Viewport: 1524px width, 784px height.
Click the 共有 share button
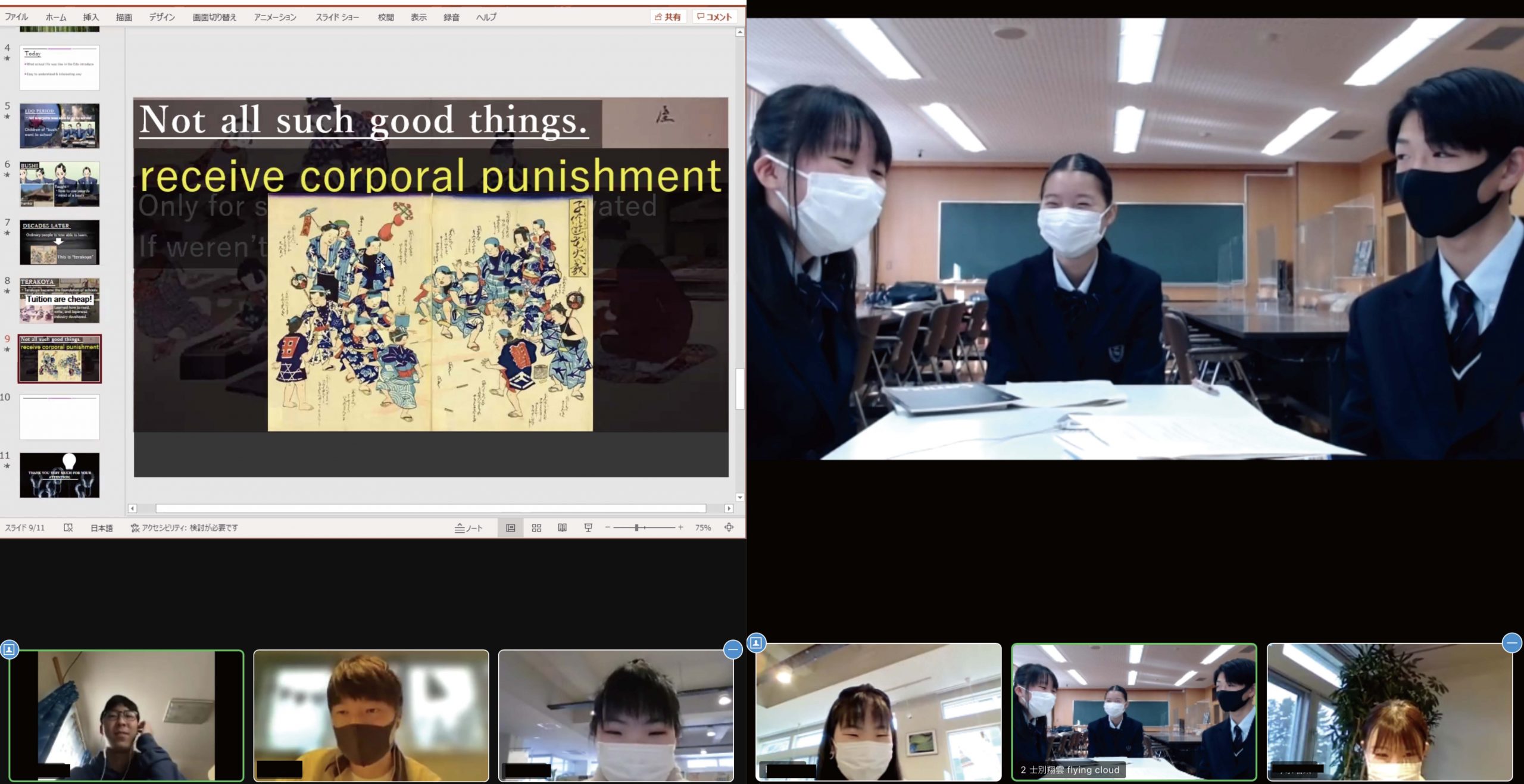pyautogui.click(x=668, y=17)
